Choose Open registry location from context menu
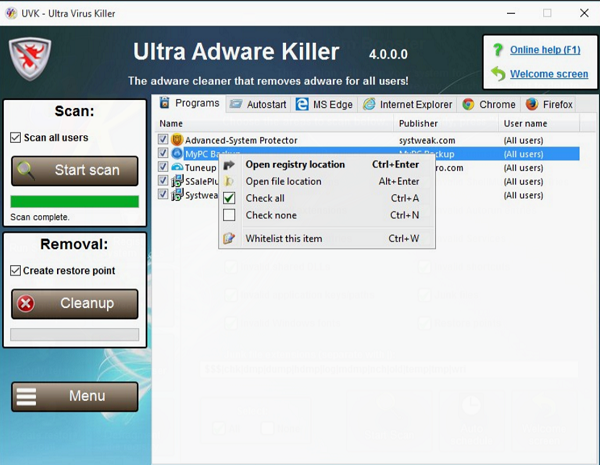Viewport: 600px width, 465px height. coord(327,165)
